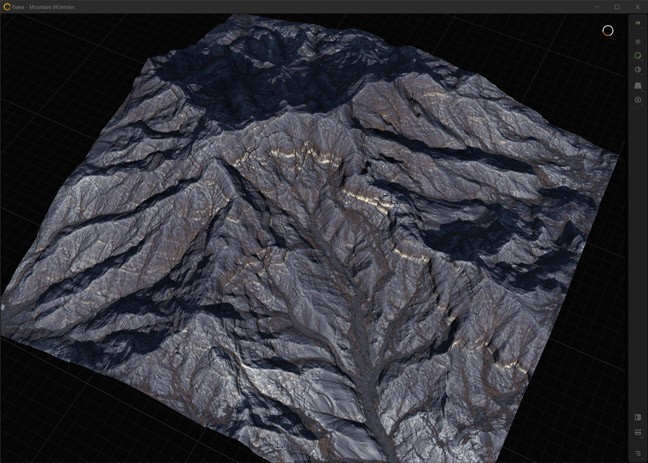Click the sun light direction ring
This screenshot has height=463, width=648.
pyautogui.click(x=607, y=30)
